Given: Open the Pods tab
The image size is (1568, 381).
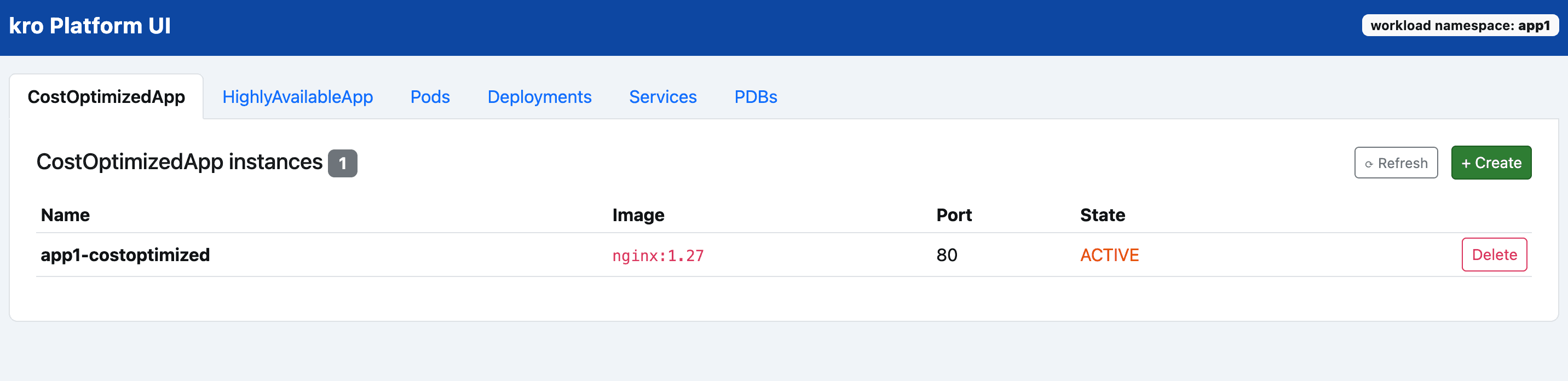Looking at the screenshot, I should coord(430,97).
